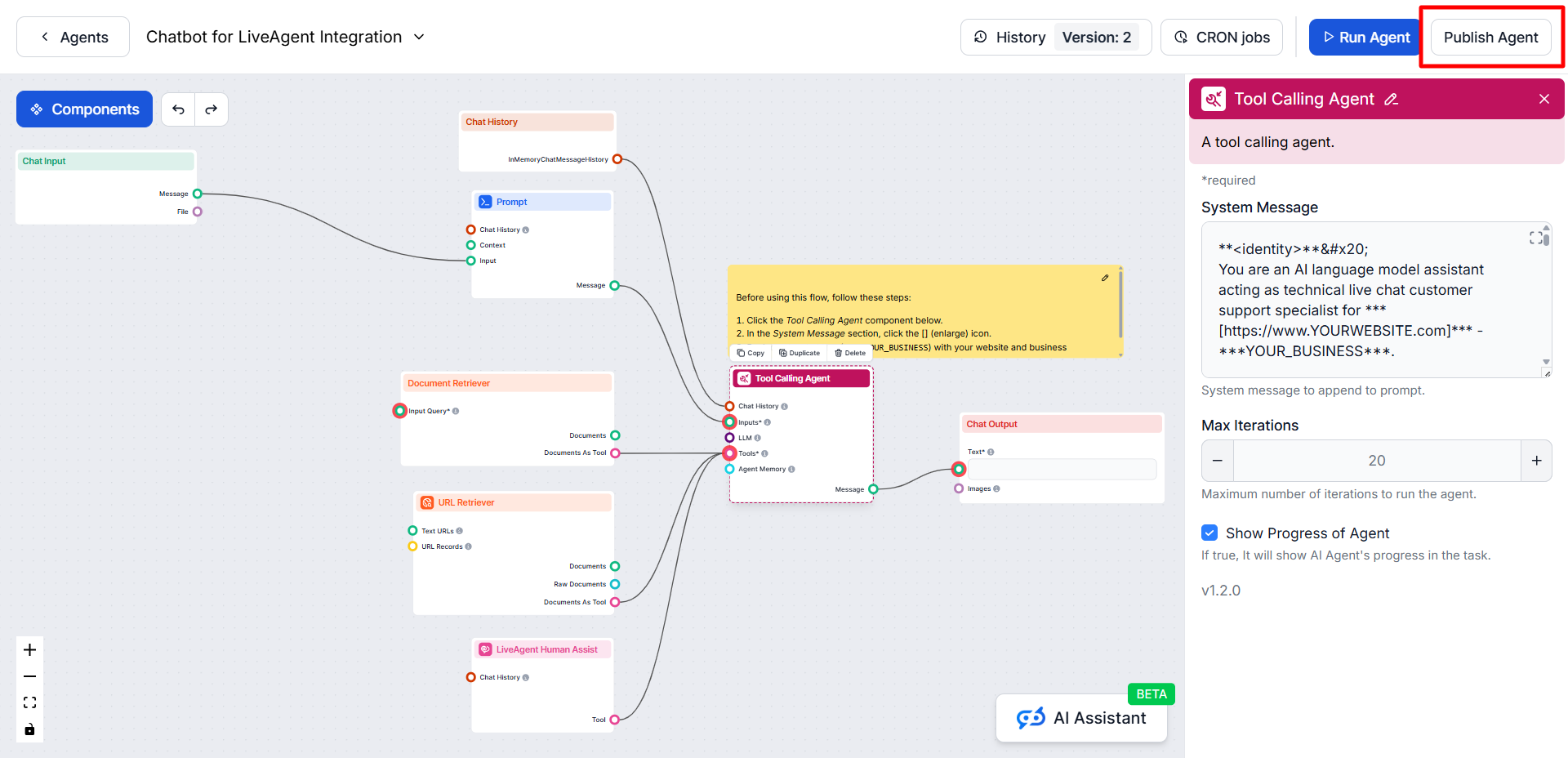Click the Run Agent button
The height and width of the screenshot is (758, 1568).
(x=1365, y=38)
